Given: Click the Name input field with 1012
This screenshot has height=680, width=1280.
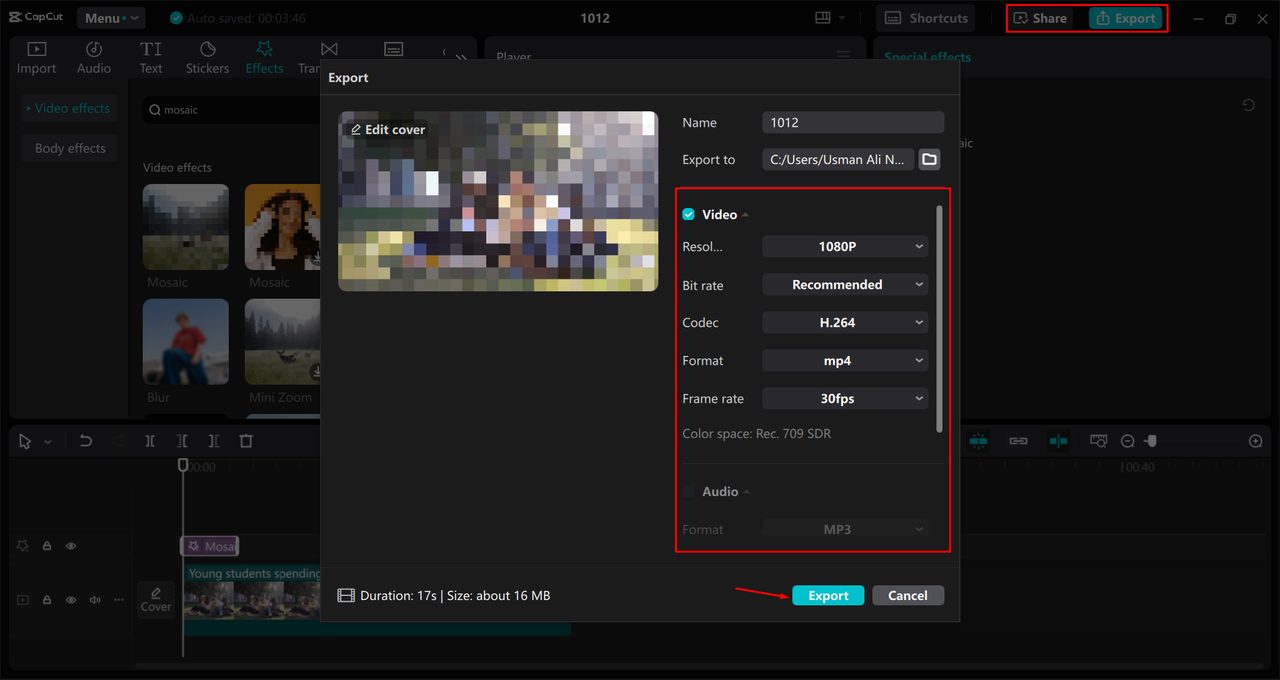Looking at the screenshot, I should tap(853, 122).
